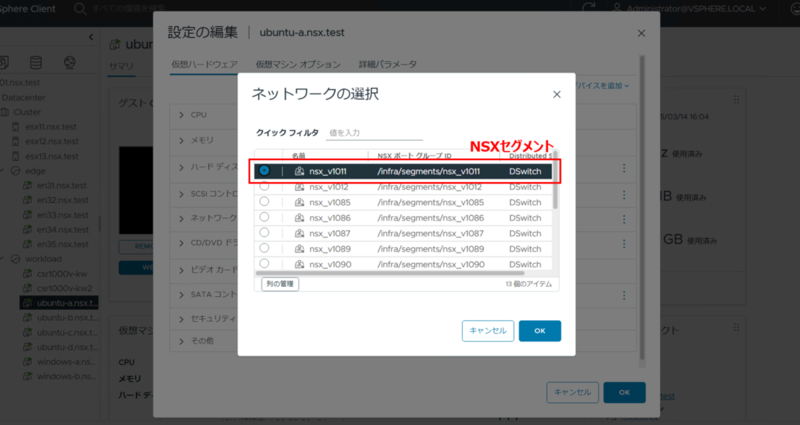Open the サマリ tab in the background page

click(121, 66)
